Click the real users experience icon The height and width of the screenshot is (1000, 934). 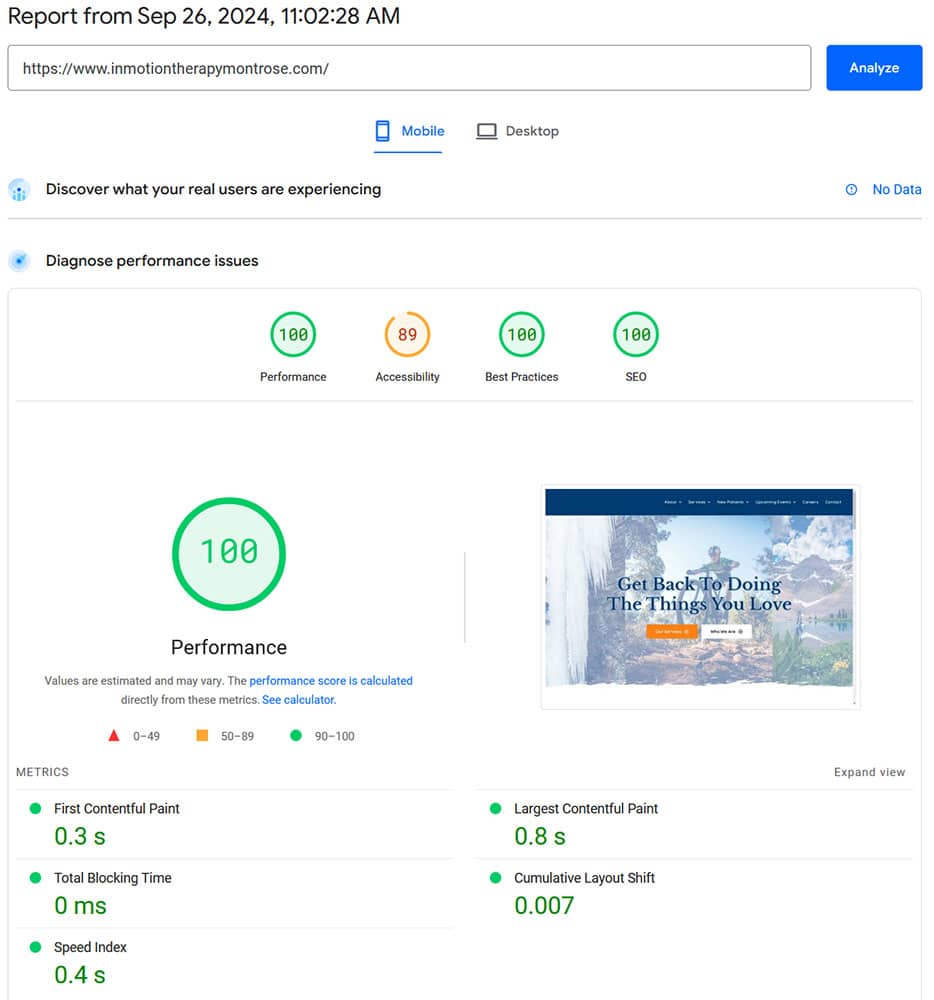click(19, 189)
